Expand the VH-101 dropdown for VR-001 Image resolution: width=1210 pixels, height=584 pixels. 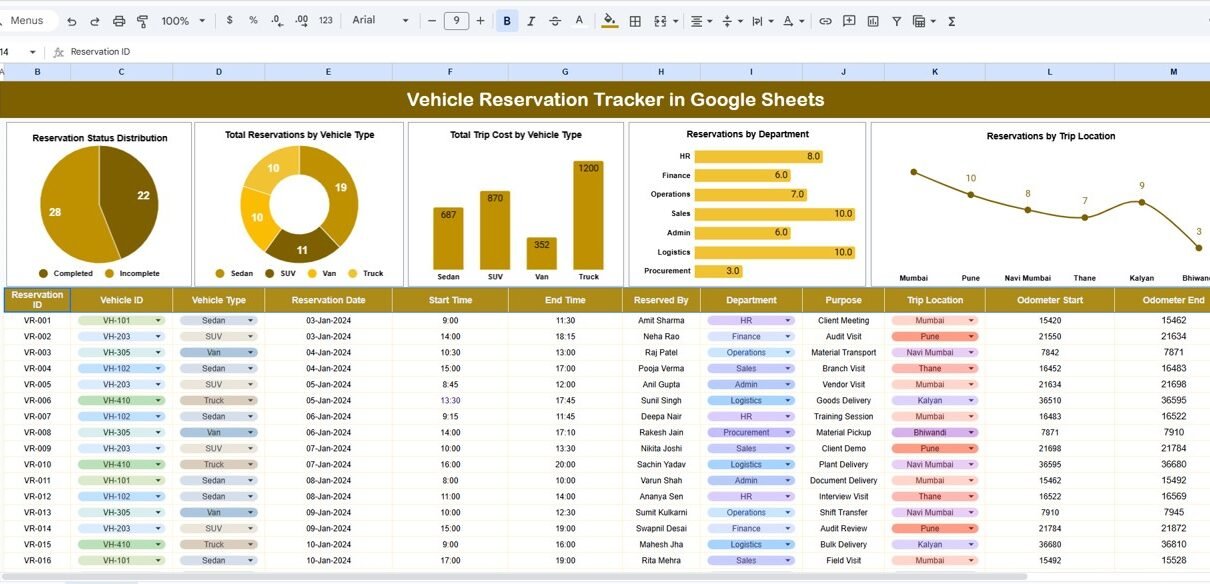point(158,321)
